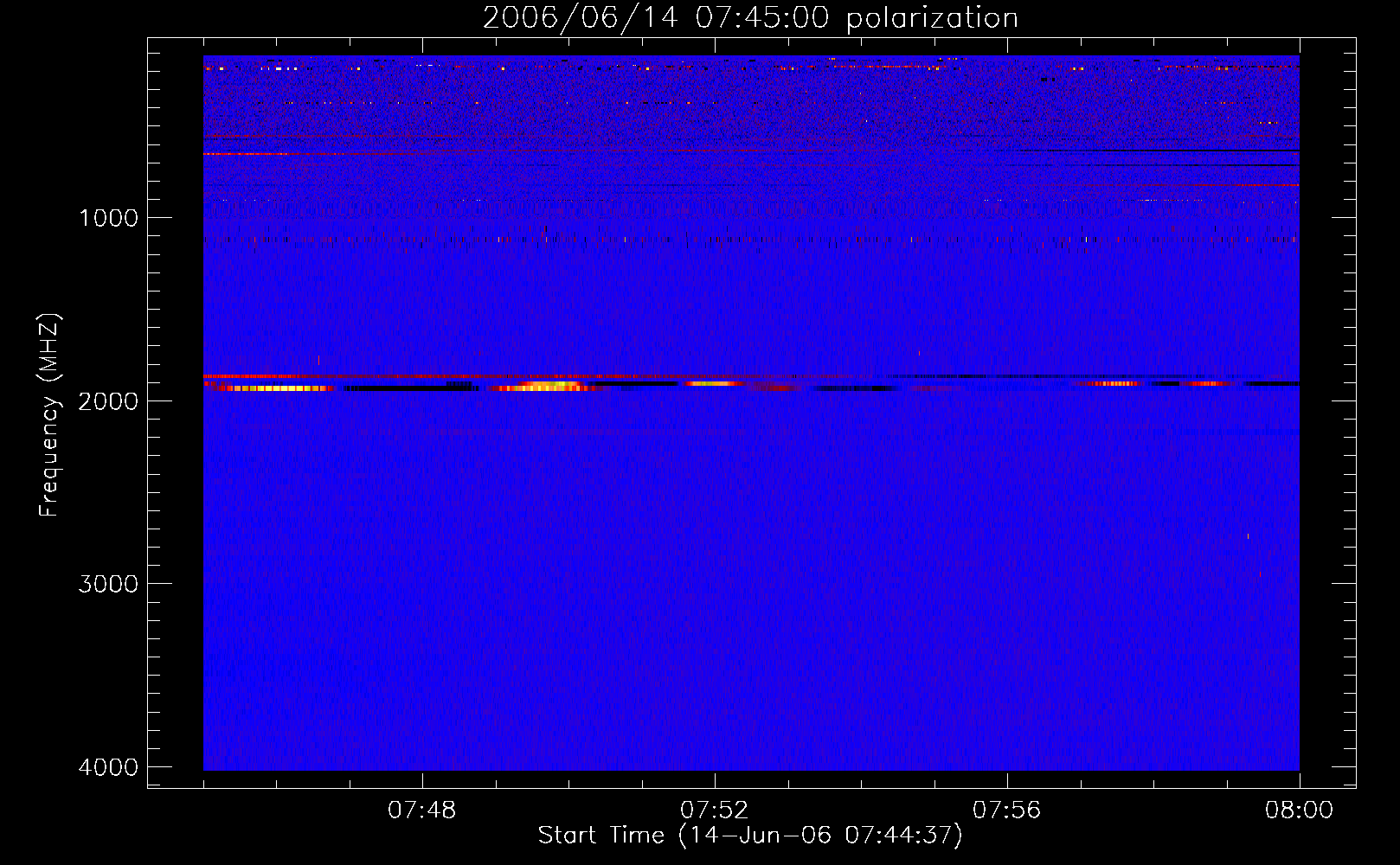Click the 07:56 time tick label

point(1007,811)
